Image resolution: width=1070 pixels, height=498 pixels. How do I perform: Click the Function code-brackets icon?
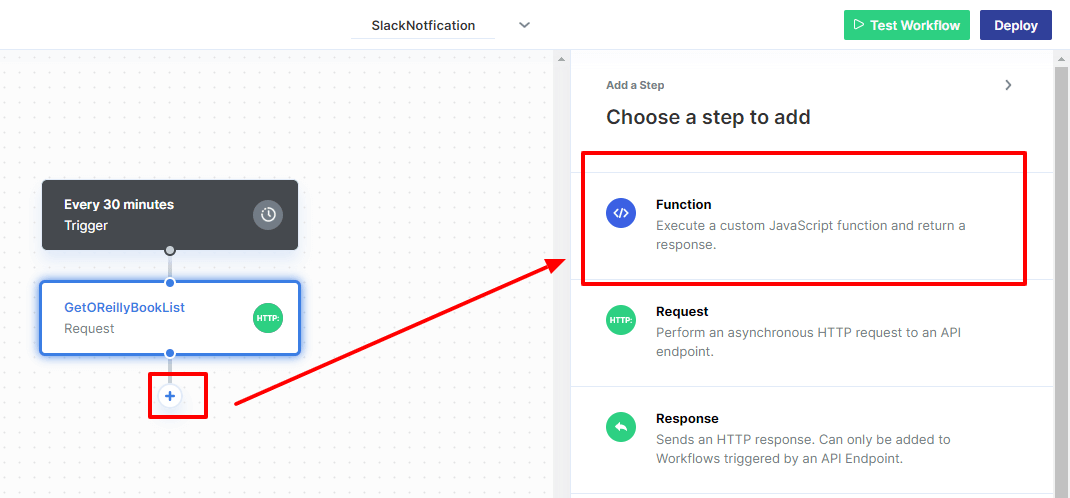coord(621,213)
